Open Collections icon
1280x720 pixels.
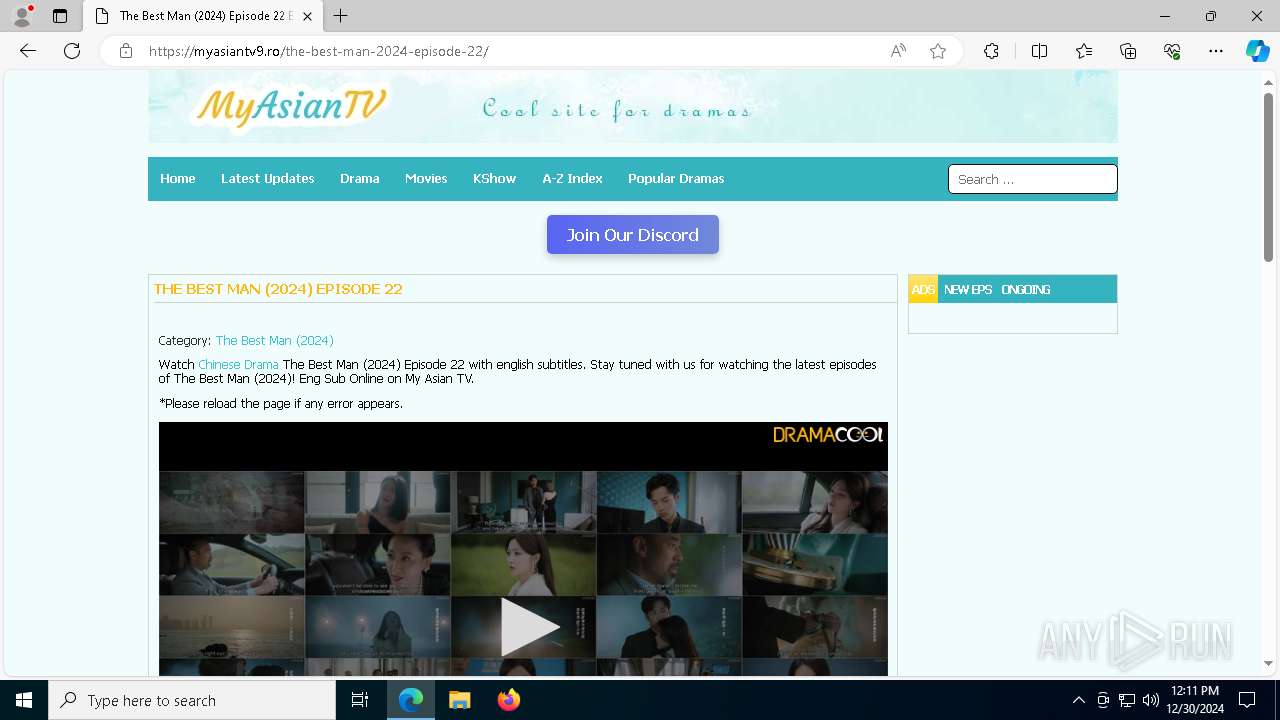[1128, 51]
